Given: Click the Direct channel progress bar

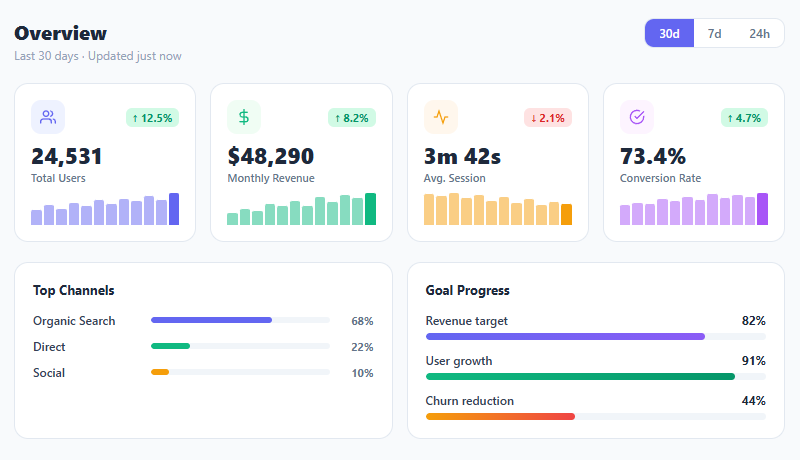Looking at the screenshot, I should [x=240, y=346].
